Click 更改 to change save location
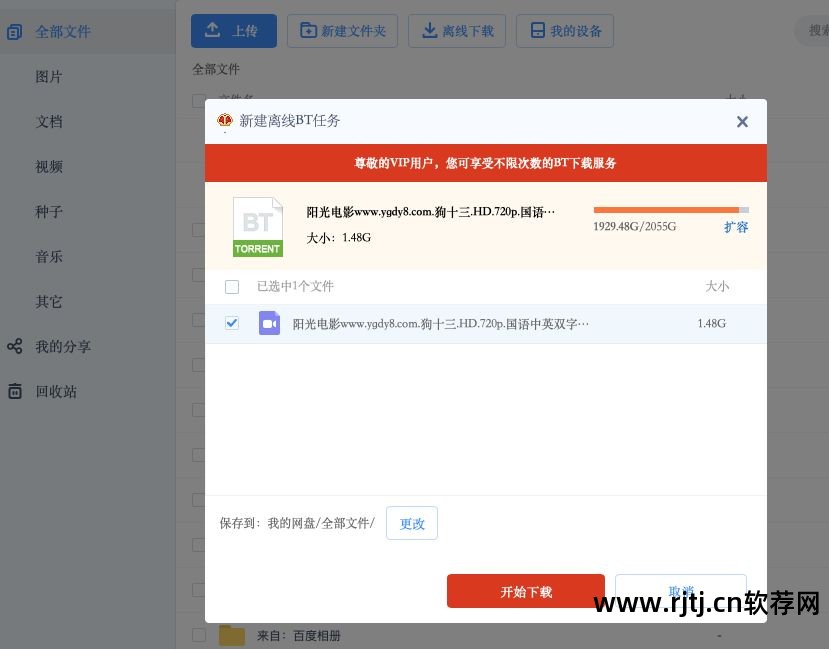This screenshot has height=649, width=829. [x=412, y=523]
